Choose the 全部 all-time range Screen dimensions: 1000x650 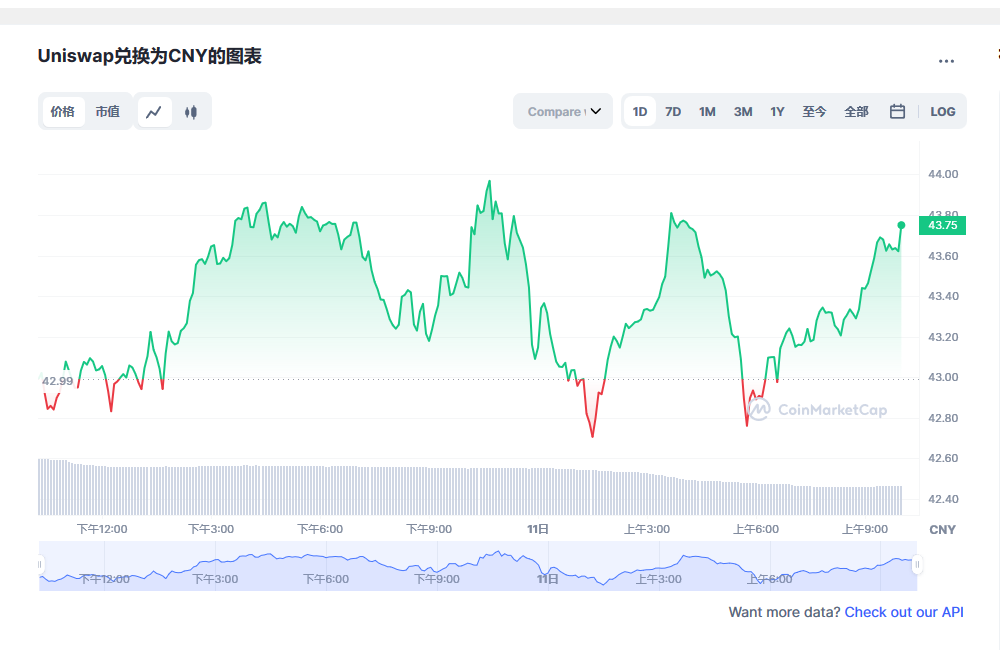[x=857, y=112]
